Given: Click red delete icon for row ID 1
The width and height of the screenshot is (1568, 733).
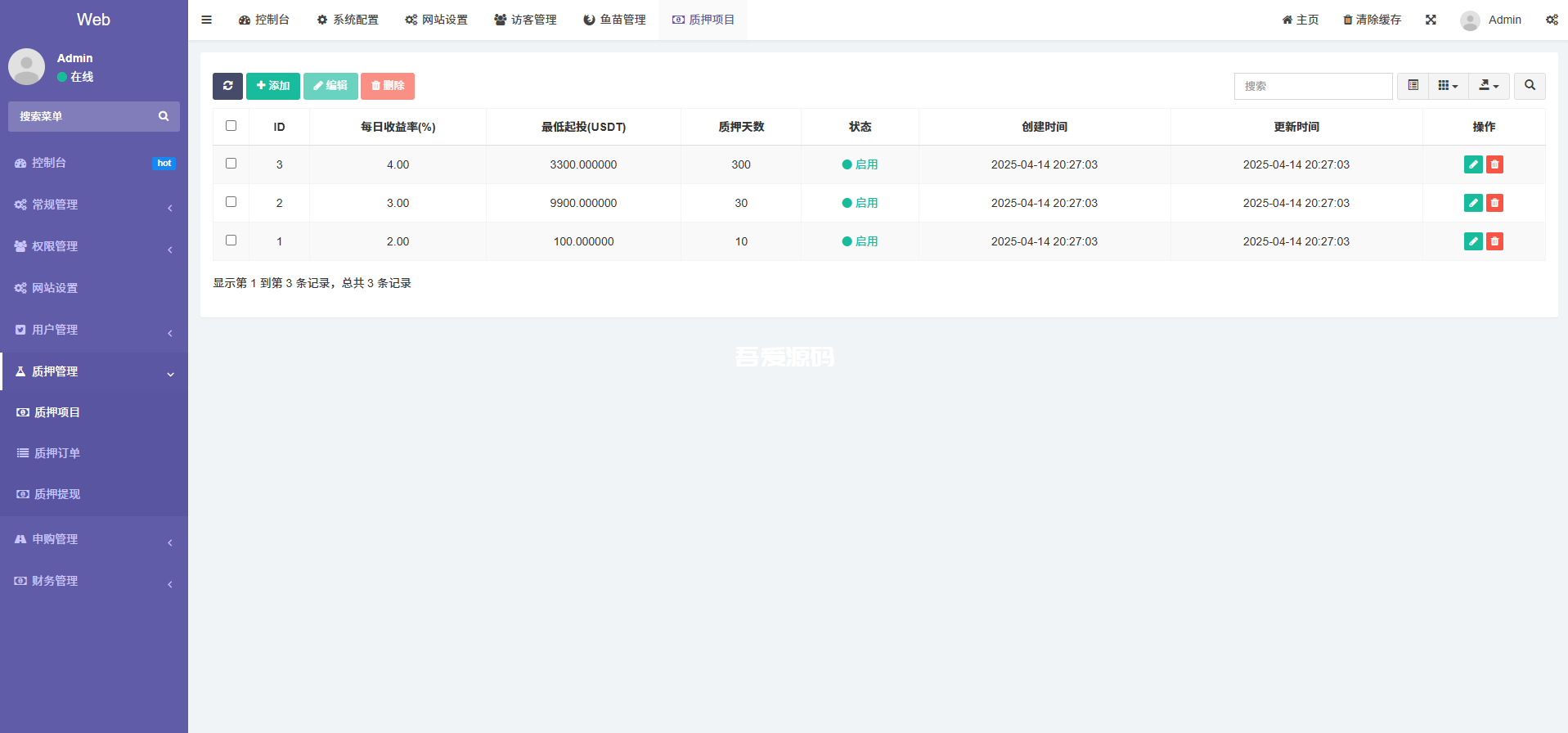Looking at the screenshot, I should pos(1494,241).
